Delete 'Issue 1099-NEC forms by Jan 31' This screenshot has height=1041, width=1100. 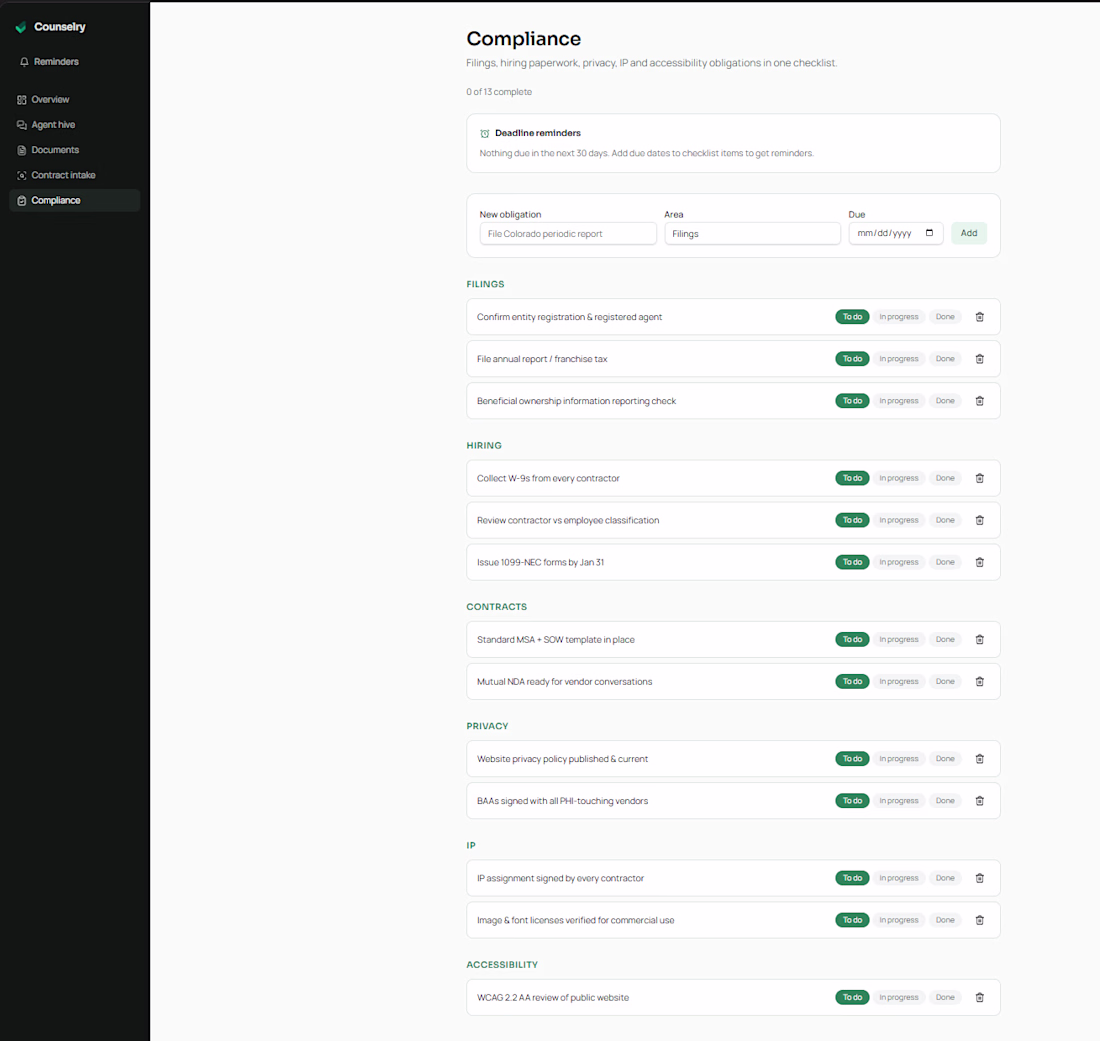click(x=979, y=563)
